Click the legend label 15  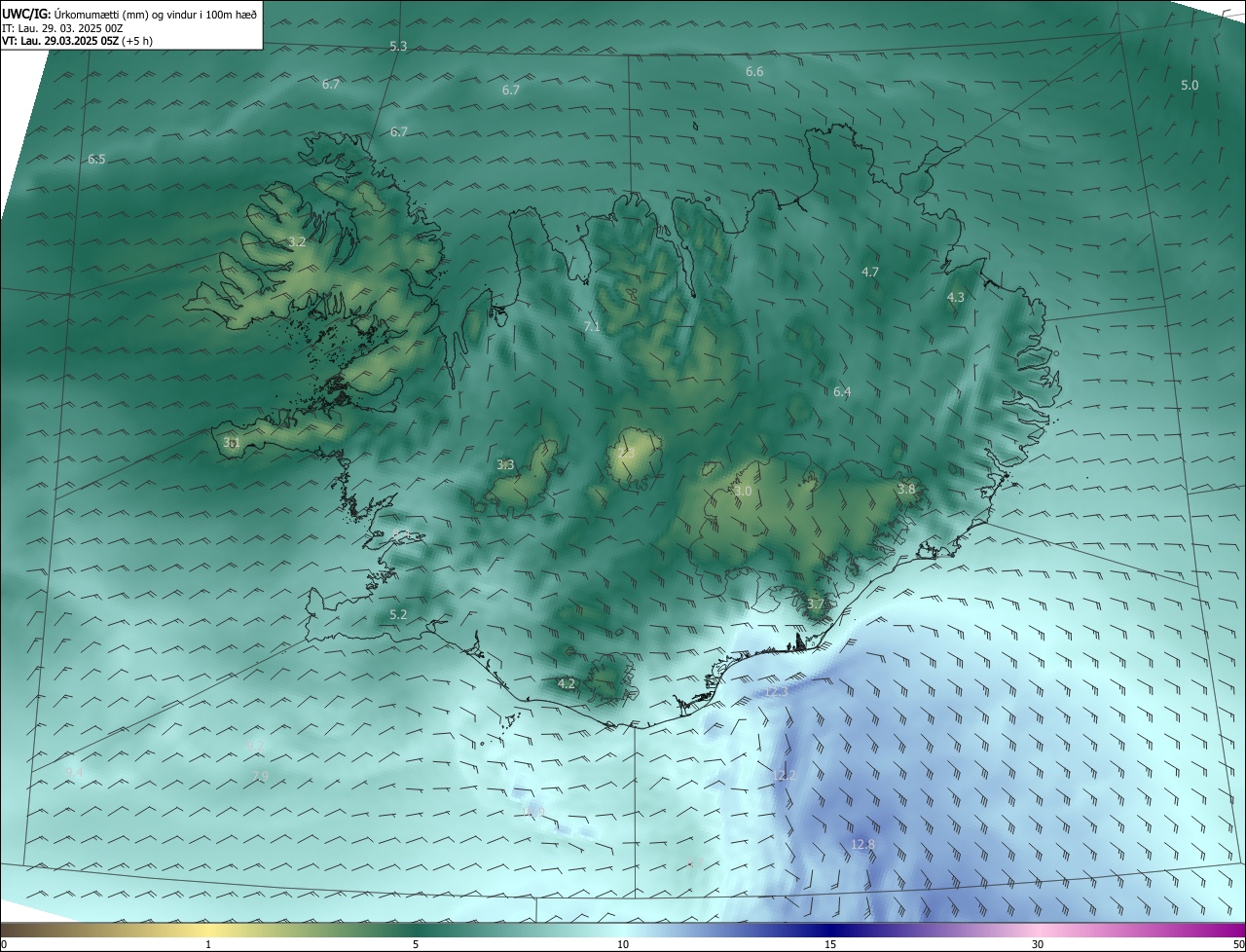point(830,944)
